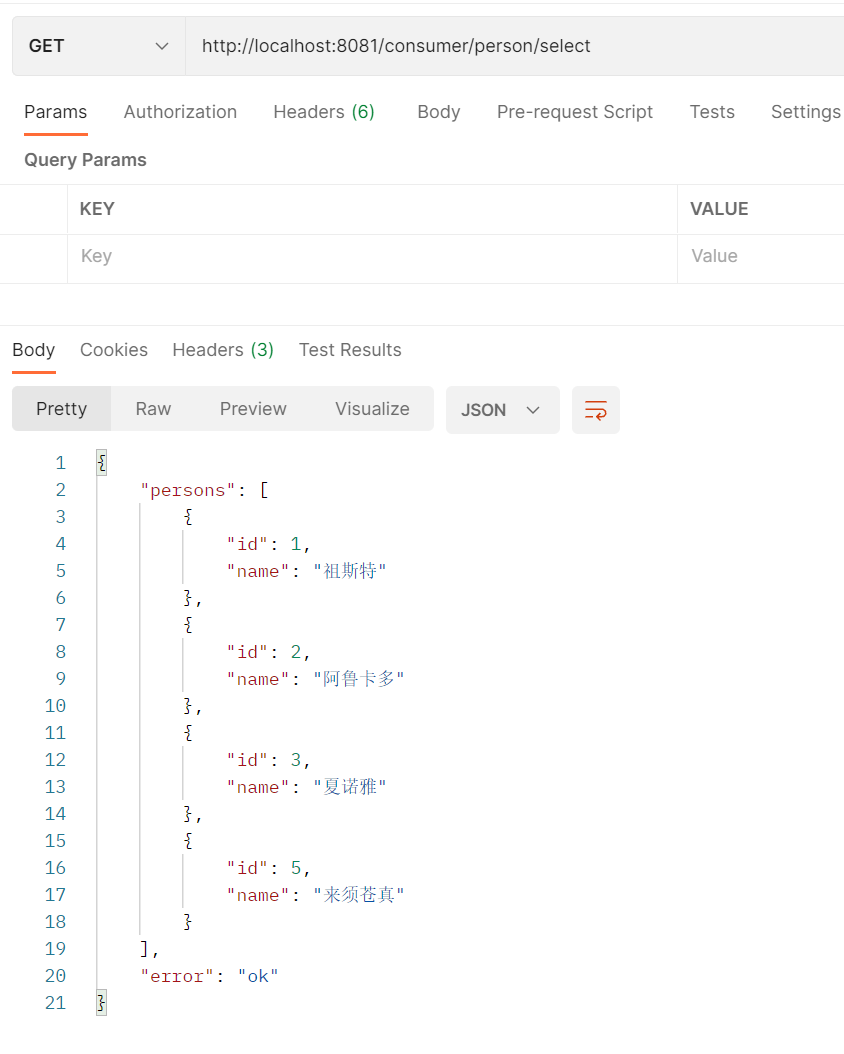View response Cookies tab
844x1054 pixels.
[114, 350]
